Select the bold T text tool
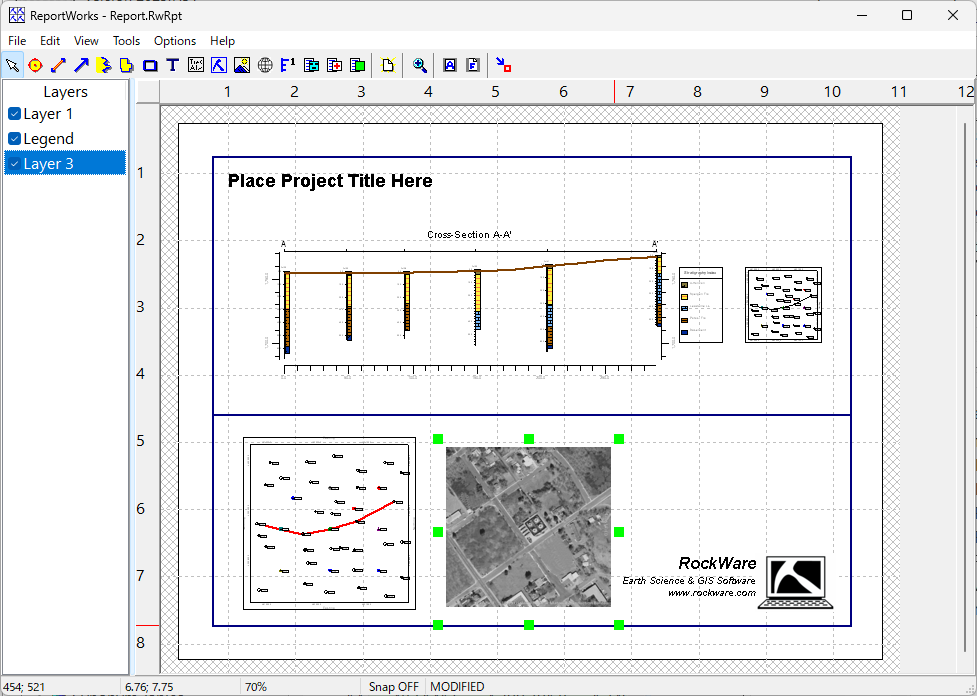977x696 pixels. 172,66
